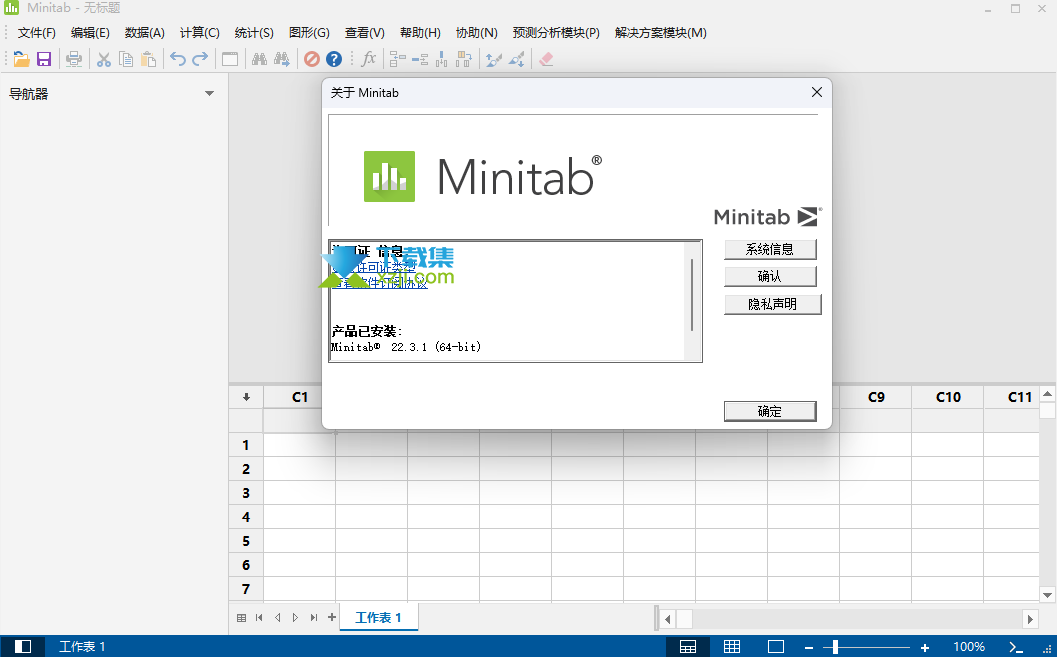Screen dimensions: 1057x657
Task: Click the brush with down-arrow icon
Action: [516, 59]
